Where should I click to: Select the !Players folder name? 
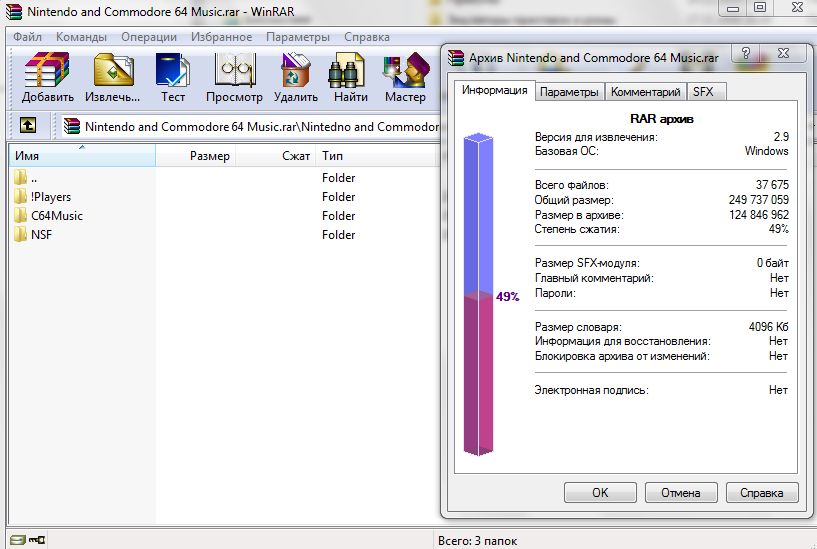pyautogui.click(x=51, y=197)
